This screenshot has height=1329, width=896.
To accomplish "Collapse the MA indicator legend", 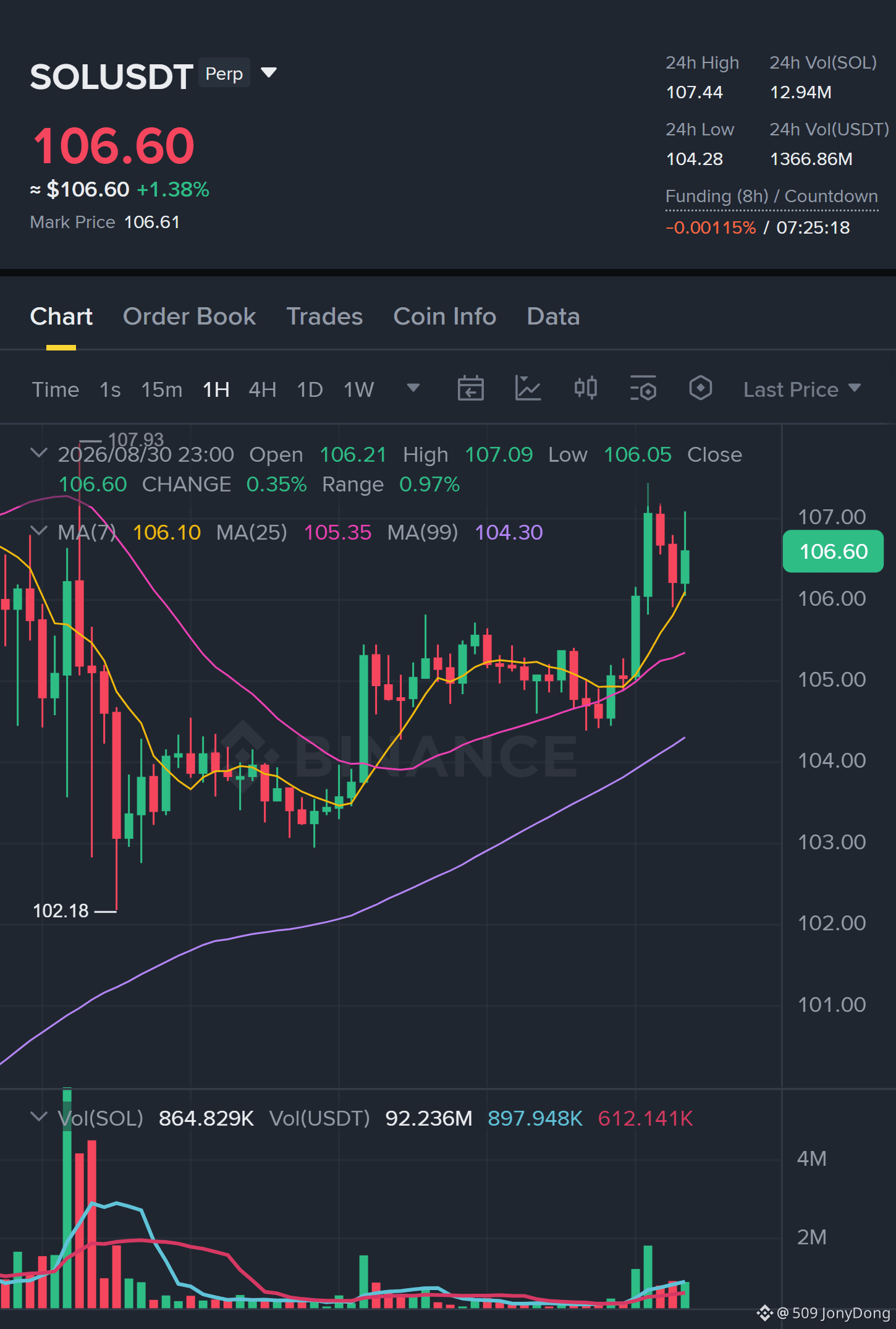I will coord(38,531).
